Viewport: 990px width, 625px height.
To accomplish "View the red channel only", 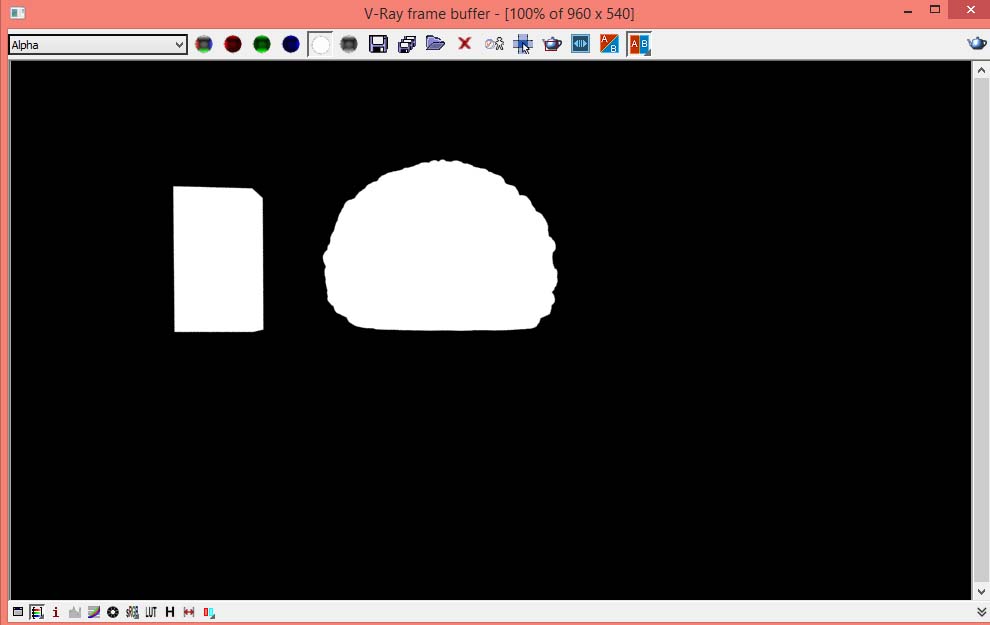I will (233, 44).
